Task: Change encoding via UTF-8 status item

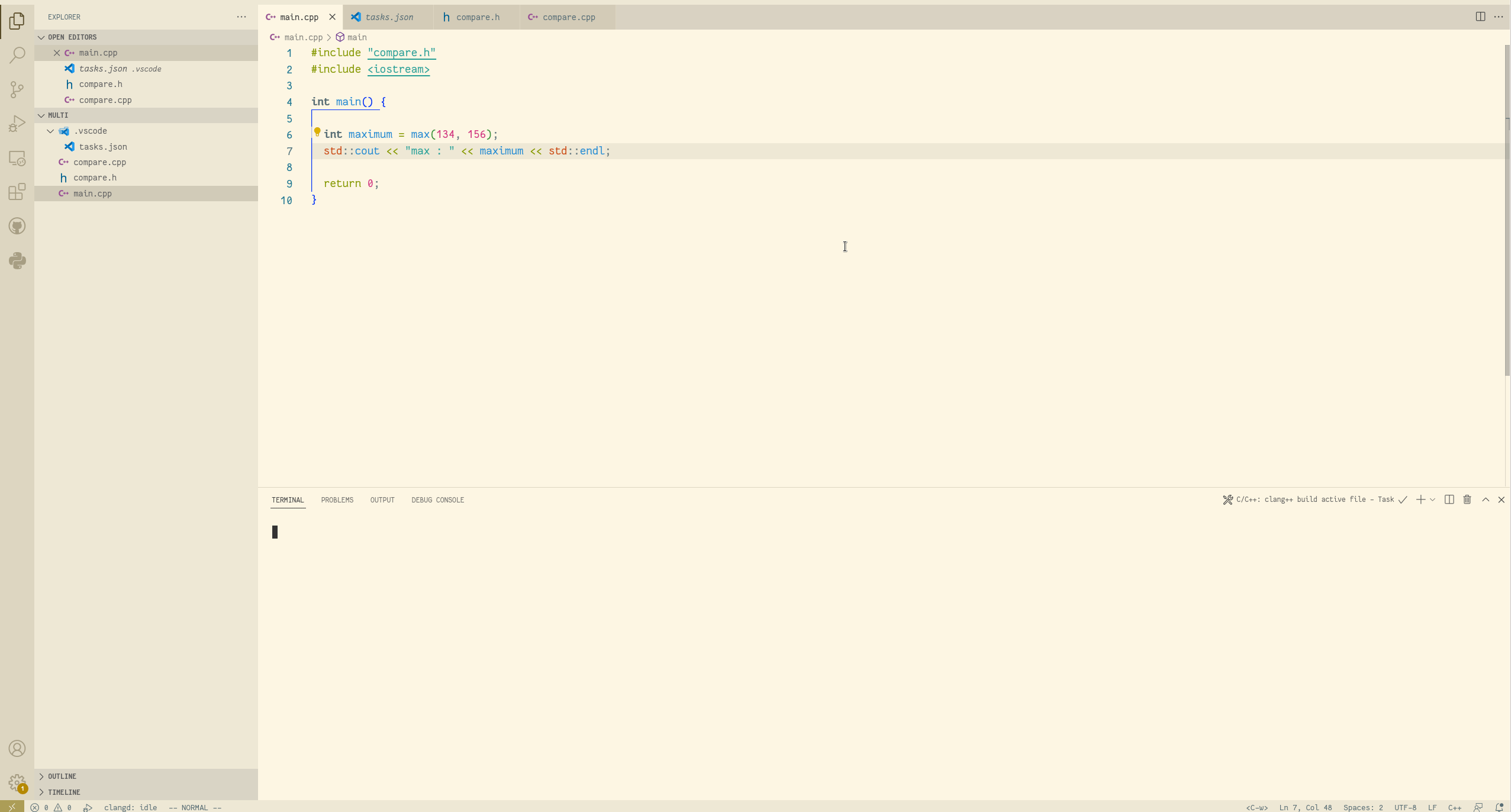Action: (x=1405, y=807)
